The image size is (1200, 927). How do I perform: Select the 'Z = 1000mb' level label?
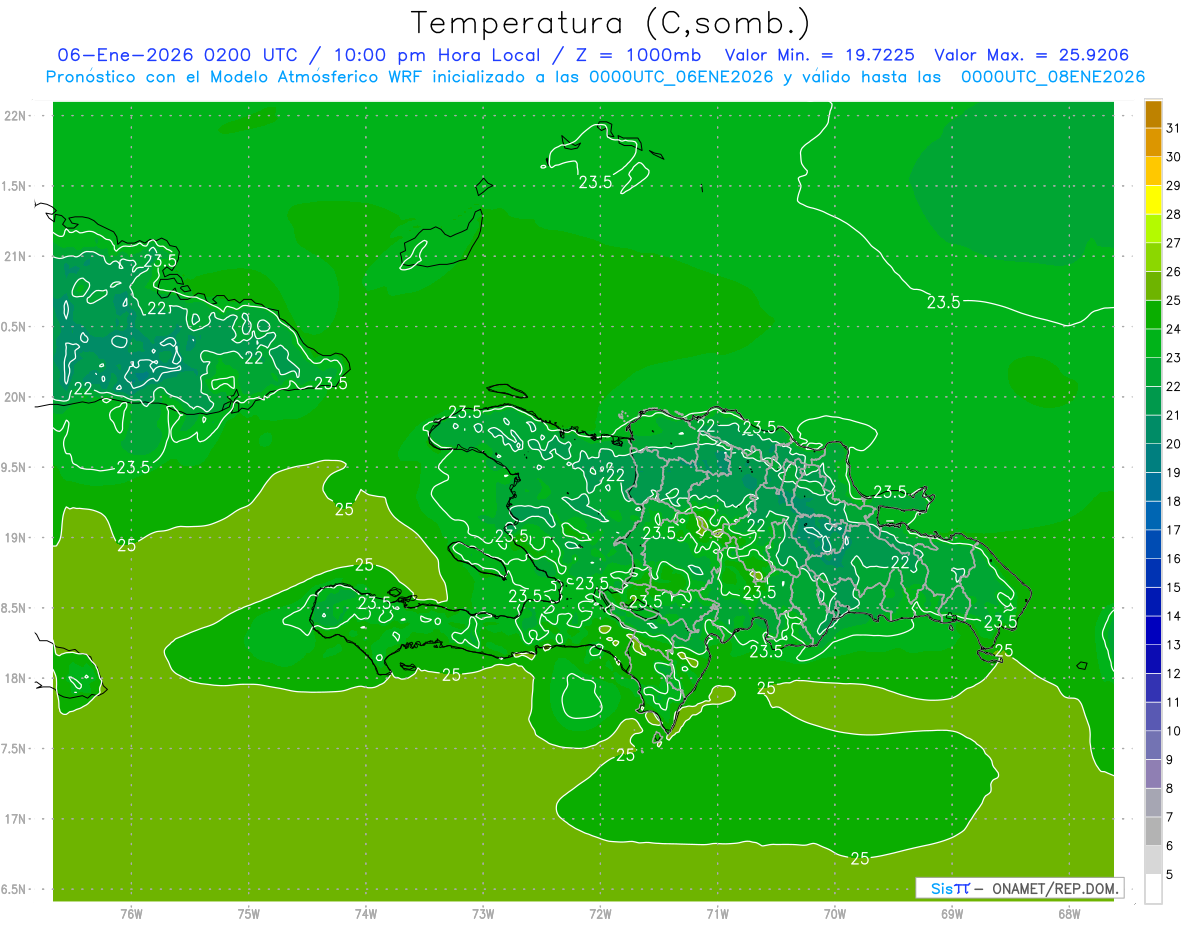(x=636, y=55)
